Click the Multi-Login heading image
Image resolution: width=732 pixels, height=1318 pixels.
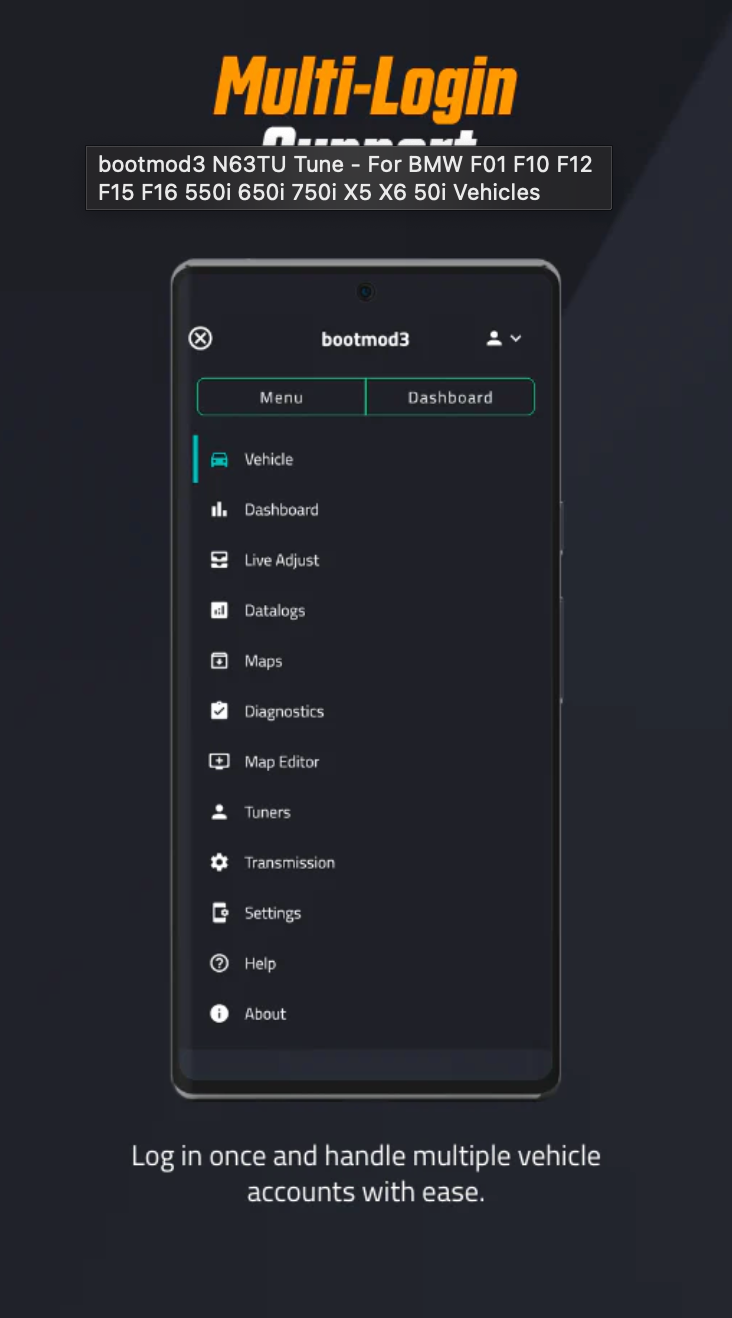coord(365,88)
